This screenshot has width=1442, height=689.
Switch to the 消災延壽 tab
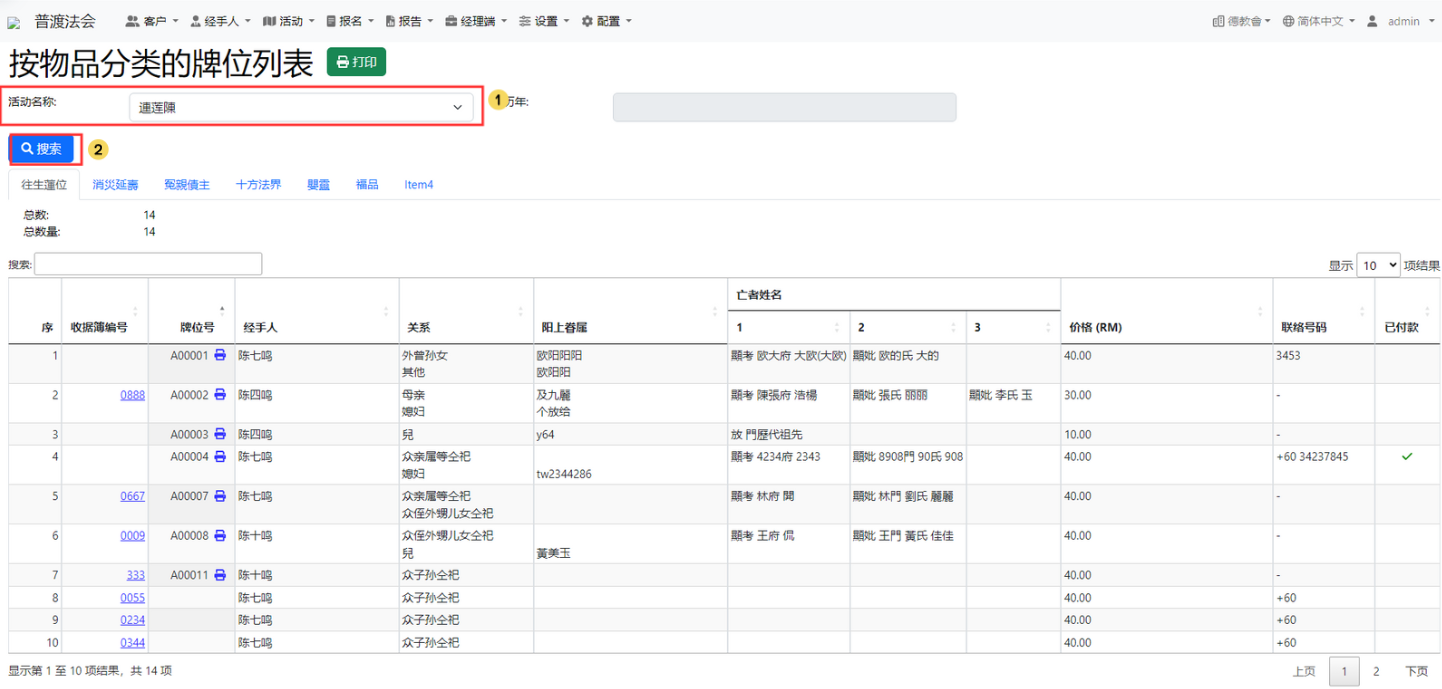point(115,185)
